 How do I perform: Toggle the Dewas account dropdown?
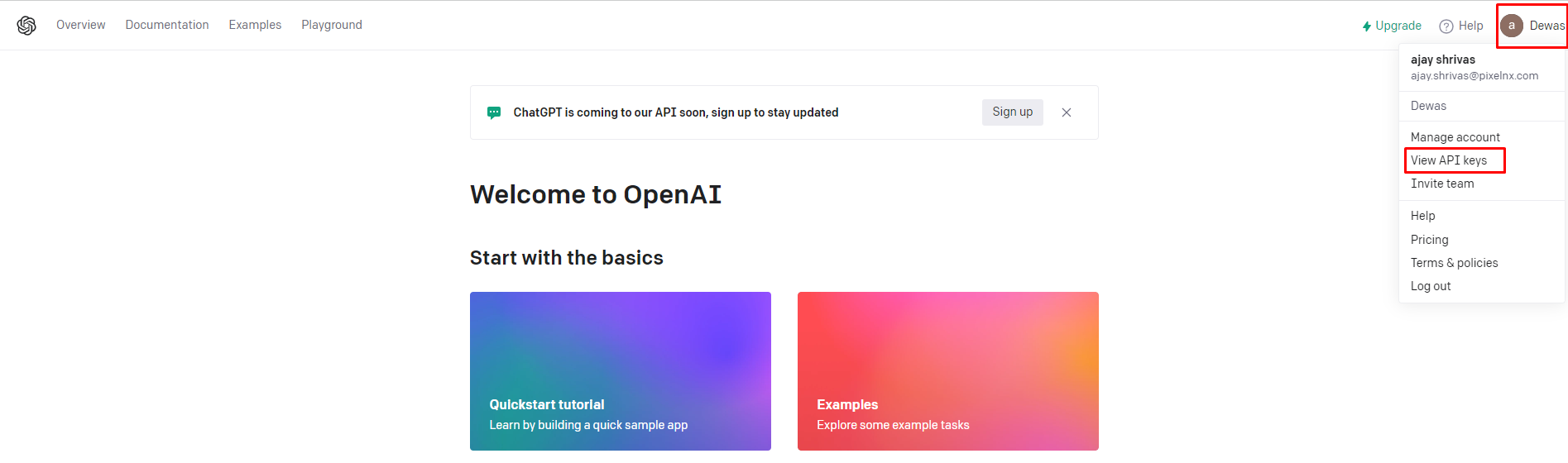[x=1532, y=26]
